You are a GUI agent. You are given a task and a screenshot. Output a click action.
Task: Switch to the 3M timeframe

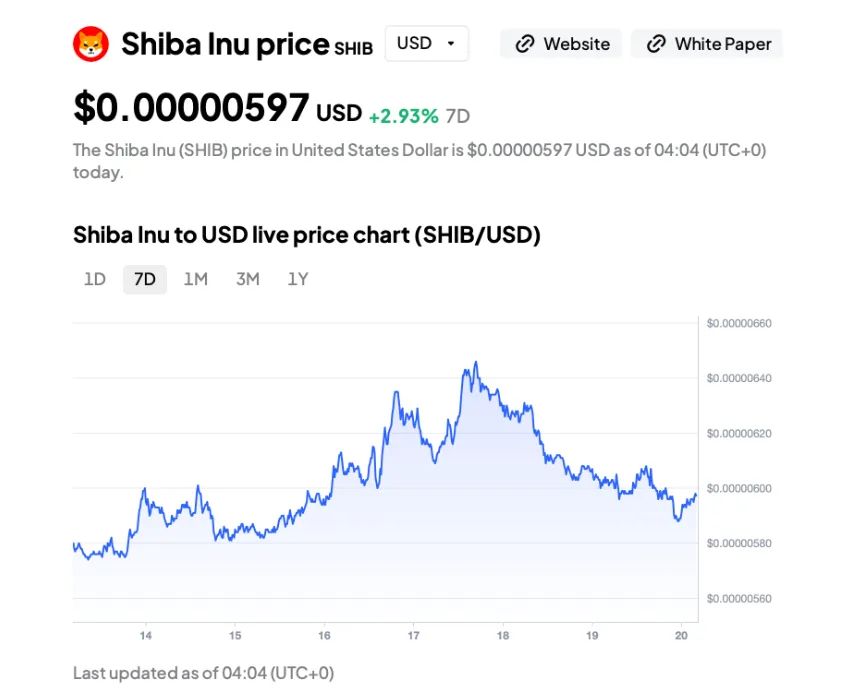point(247,279)
